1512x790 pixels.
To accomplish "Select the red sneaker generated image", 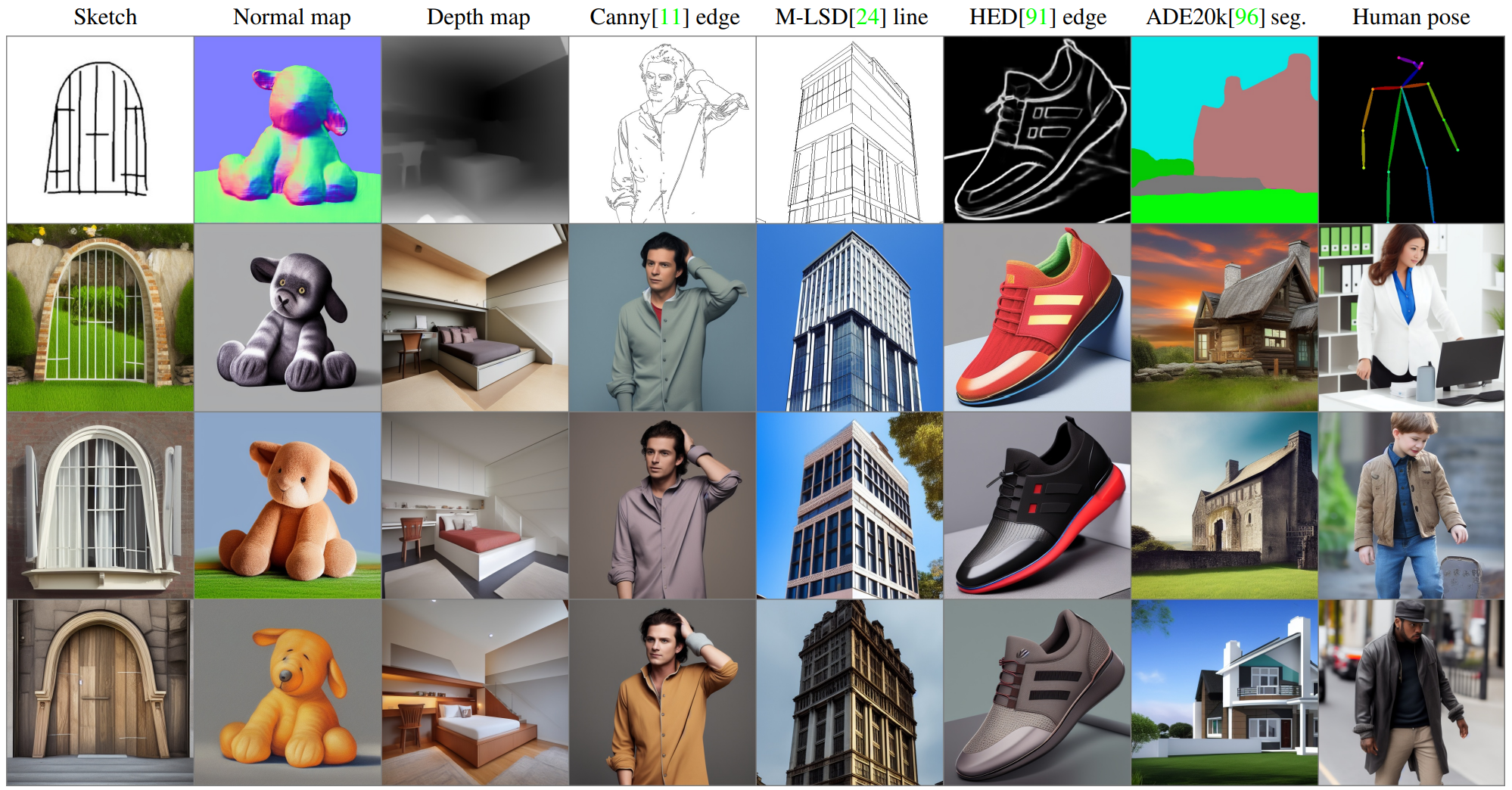I will [1037, 318].
